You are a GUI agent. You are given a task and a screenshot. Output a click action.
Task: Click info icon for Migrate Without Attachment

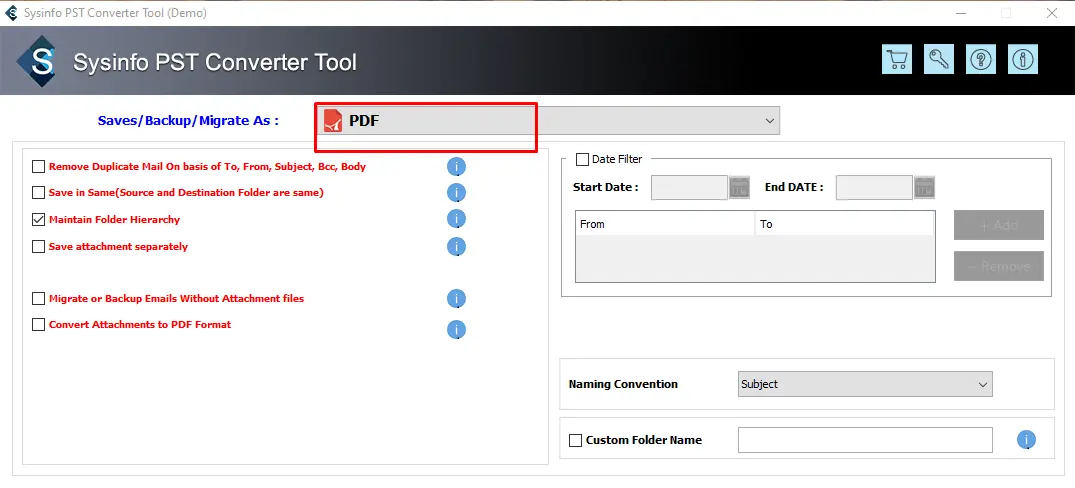click(x=456, y=299)
